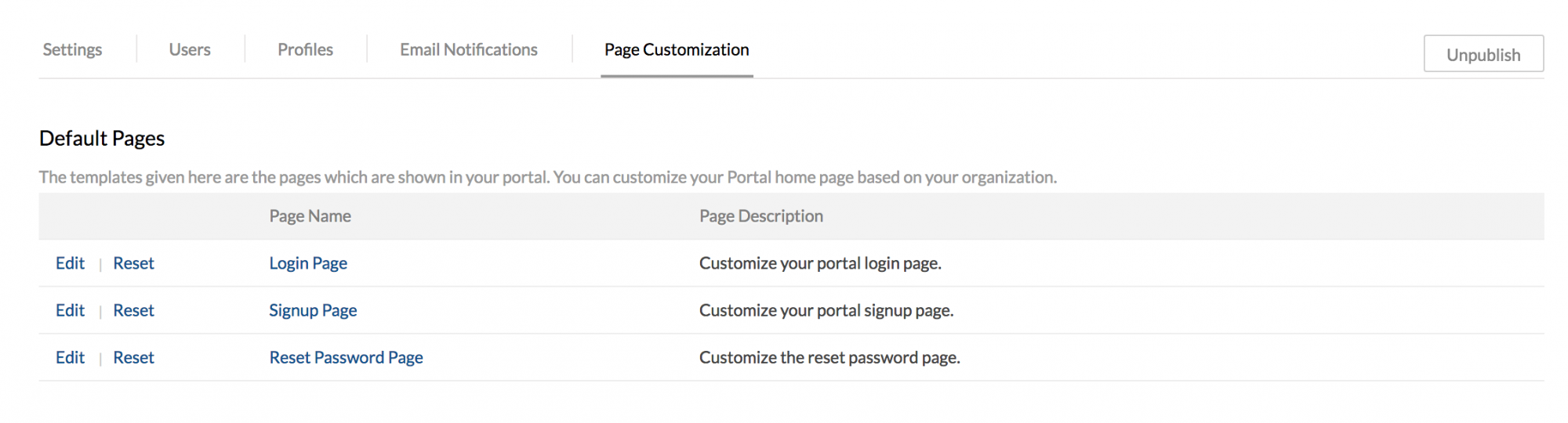Open the Page Customization tab

coord(677,49)
